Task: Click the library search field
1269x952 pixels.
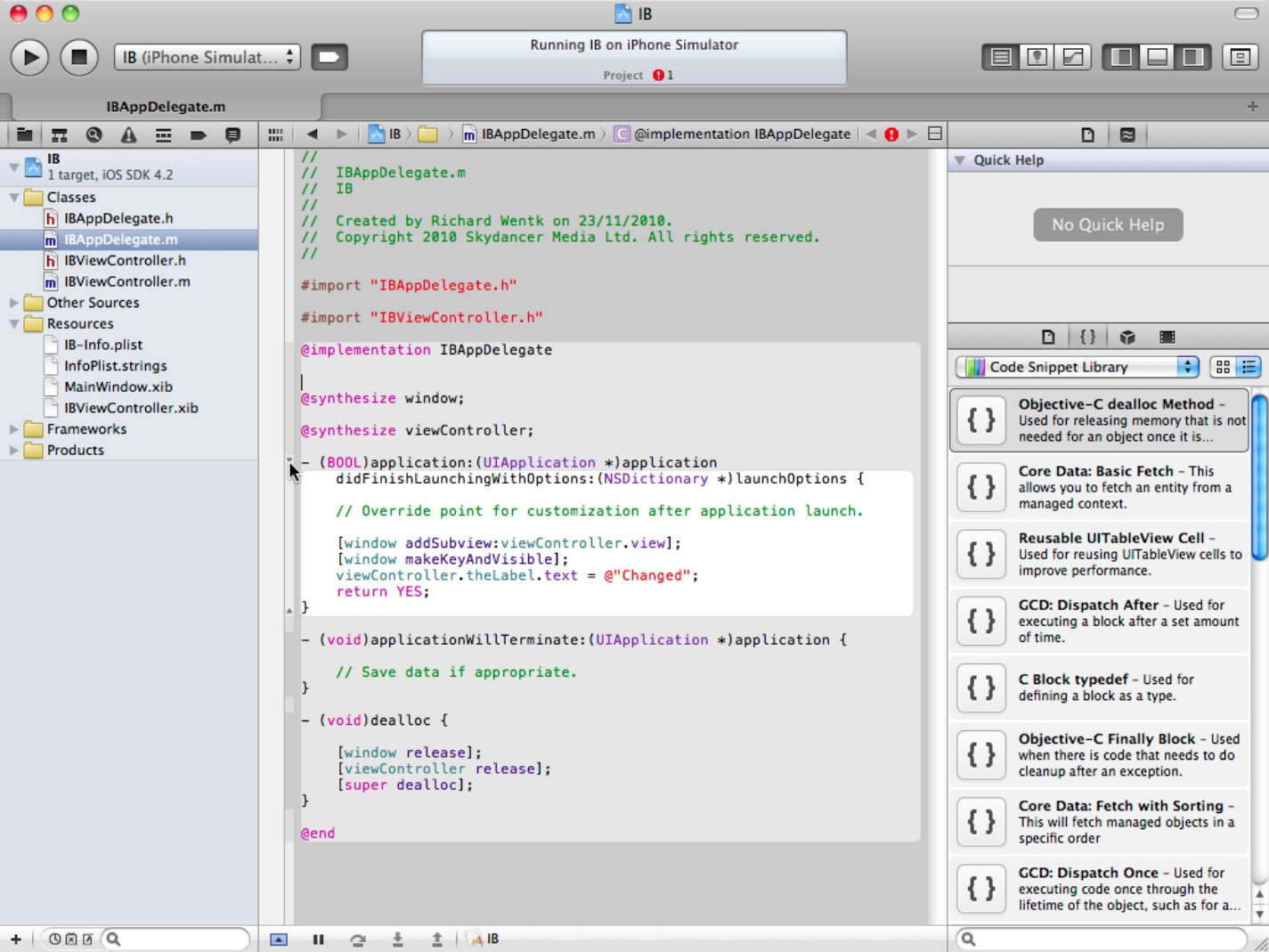Action: pos(1102,939)
